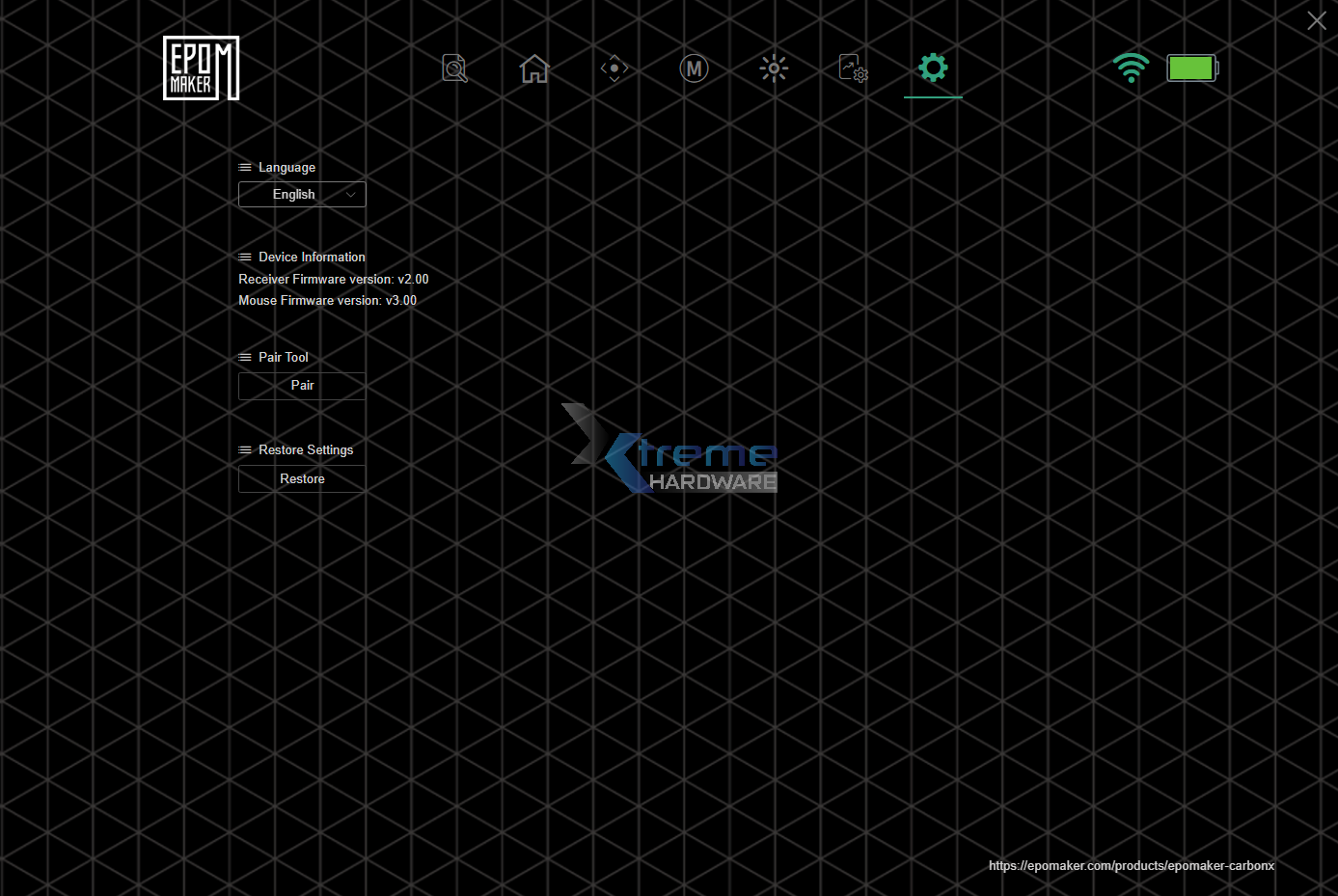1338x896 pixels.
Task: Go to the Home screen
Action: click(x=533, y=68)
